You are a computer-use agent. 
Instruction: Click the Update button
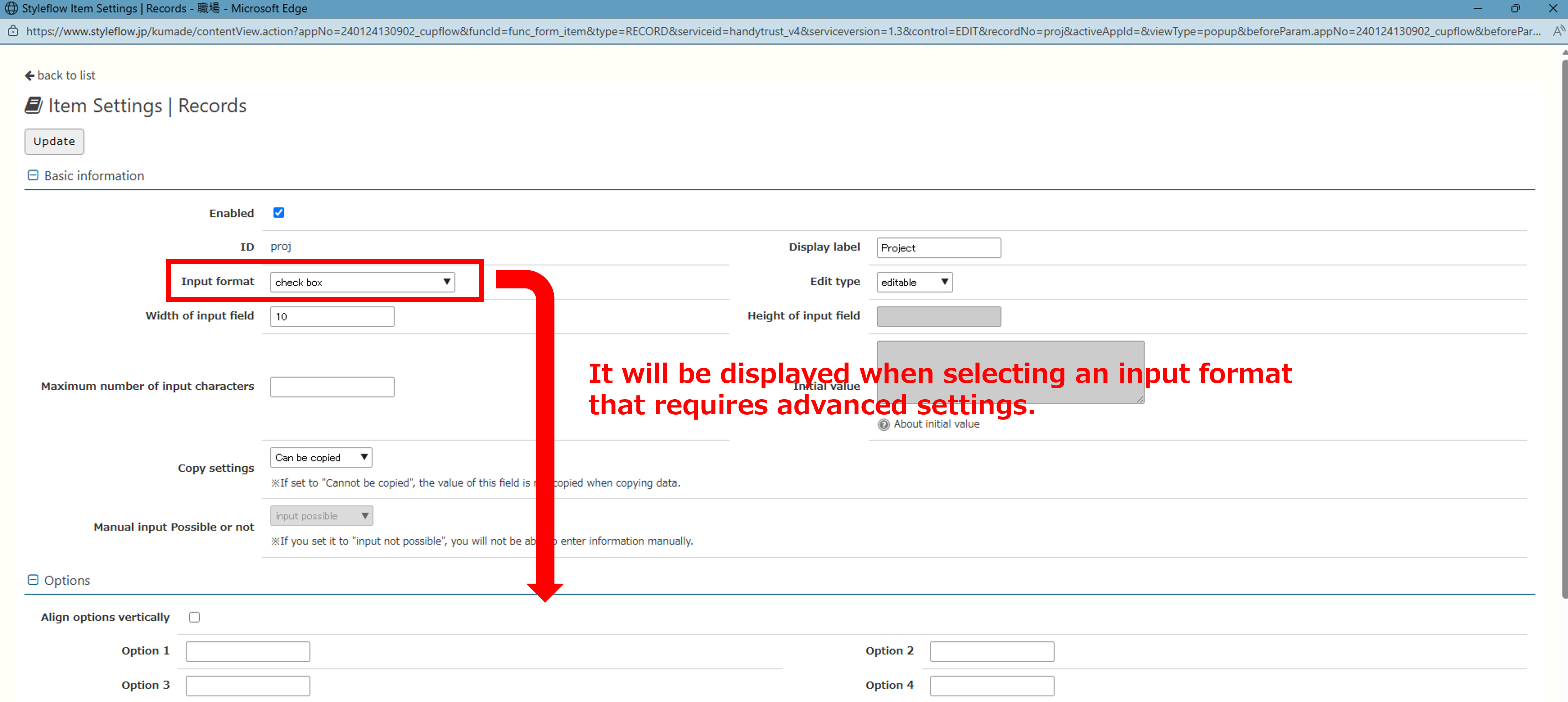[x=54, y=141]
